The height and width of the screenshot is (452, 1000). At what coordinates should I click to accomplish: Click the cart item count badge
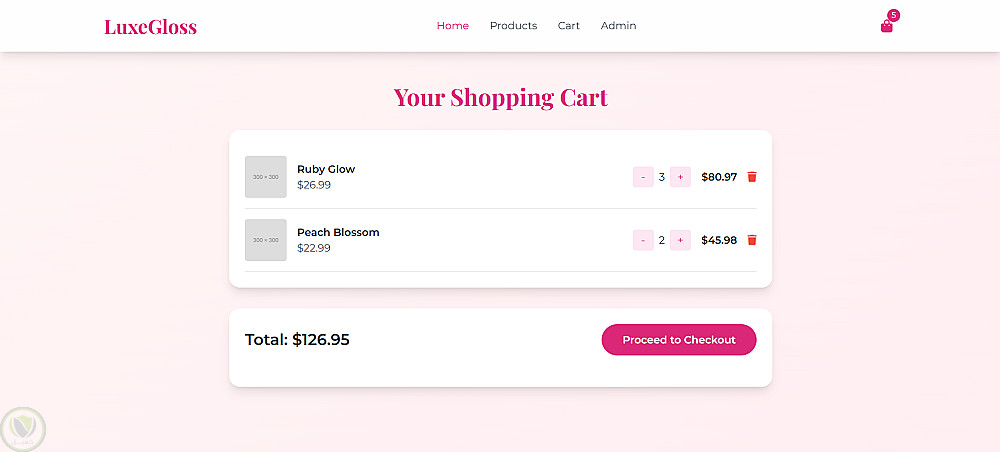(x=893, y=15)
